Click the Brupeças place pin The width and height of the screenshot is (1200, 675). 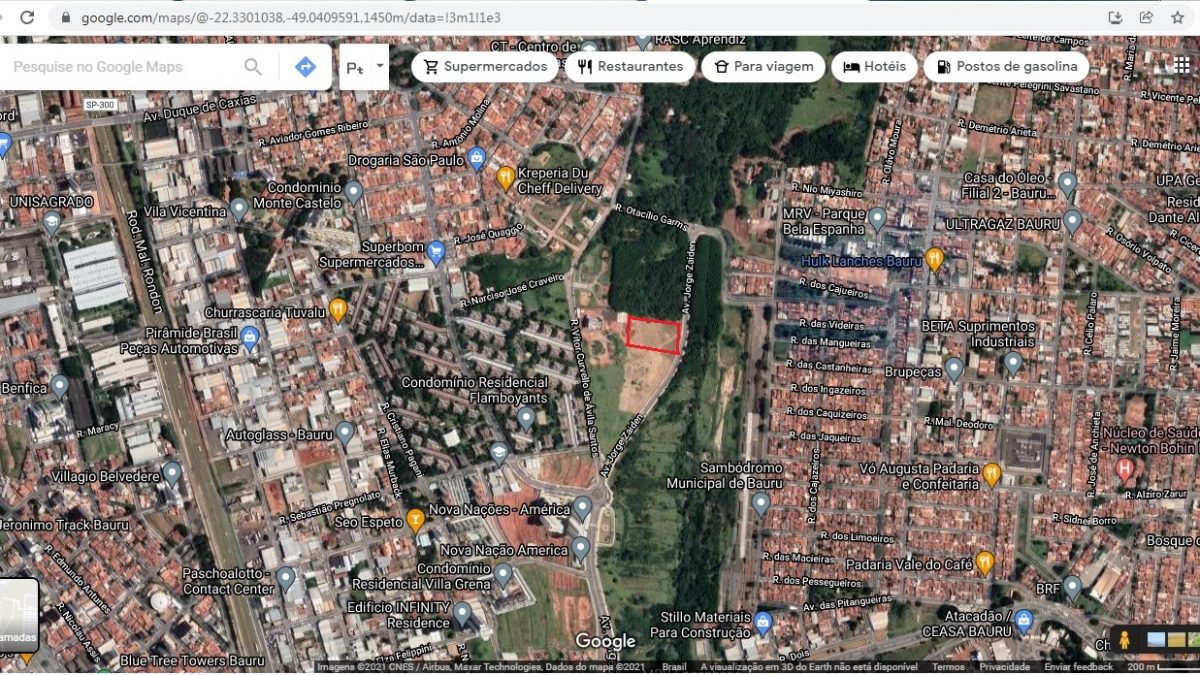tap(954, 370)
